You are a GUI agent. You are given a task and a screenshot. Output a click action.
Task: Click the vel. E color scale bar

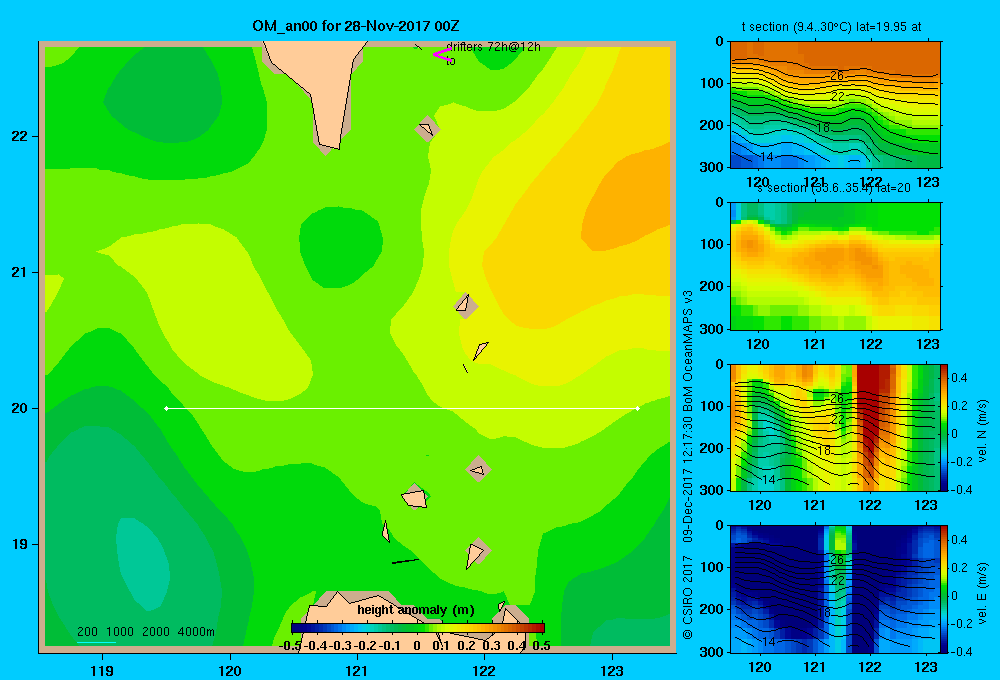944,589
